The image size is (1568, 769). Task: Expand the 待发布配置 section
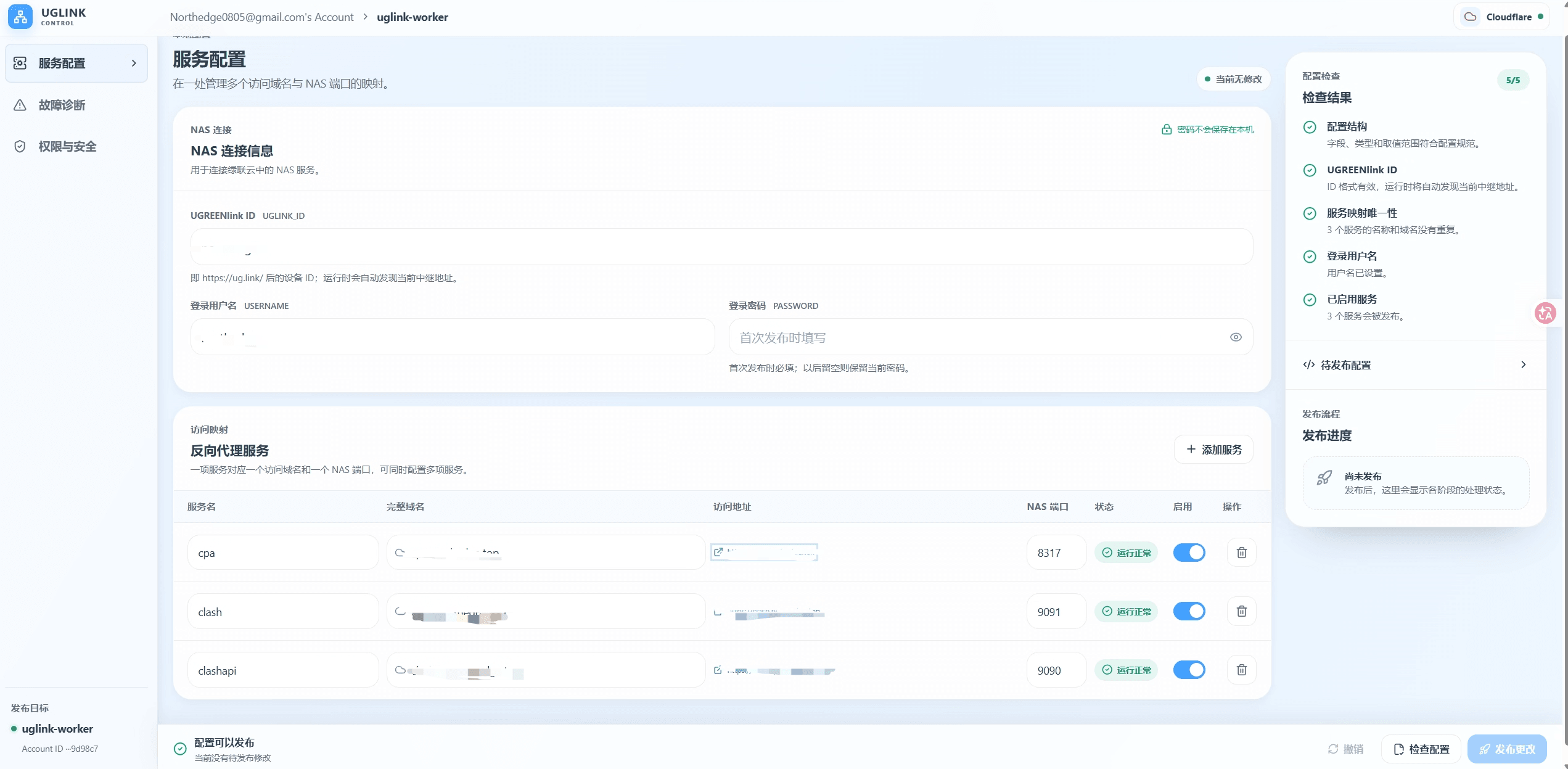[1416, 364]
